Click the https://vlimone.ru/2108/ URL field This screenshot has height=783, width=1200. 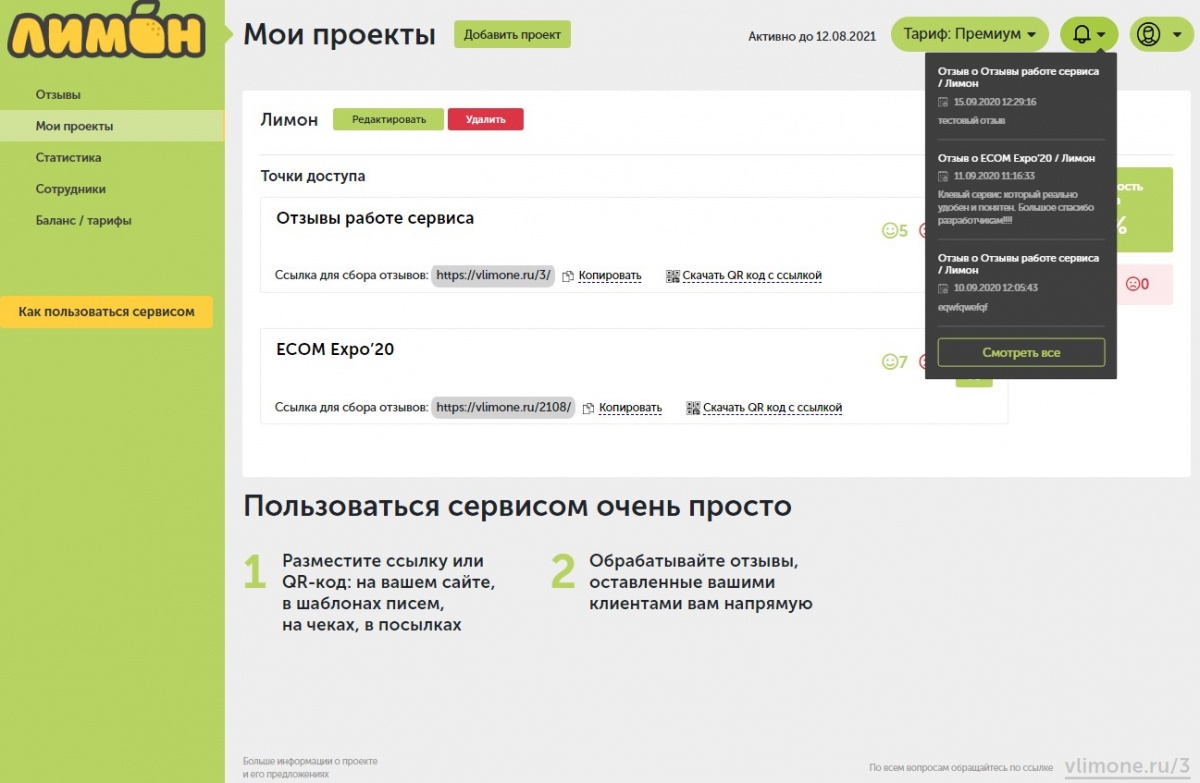503,407
